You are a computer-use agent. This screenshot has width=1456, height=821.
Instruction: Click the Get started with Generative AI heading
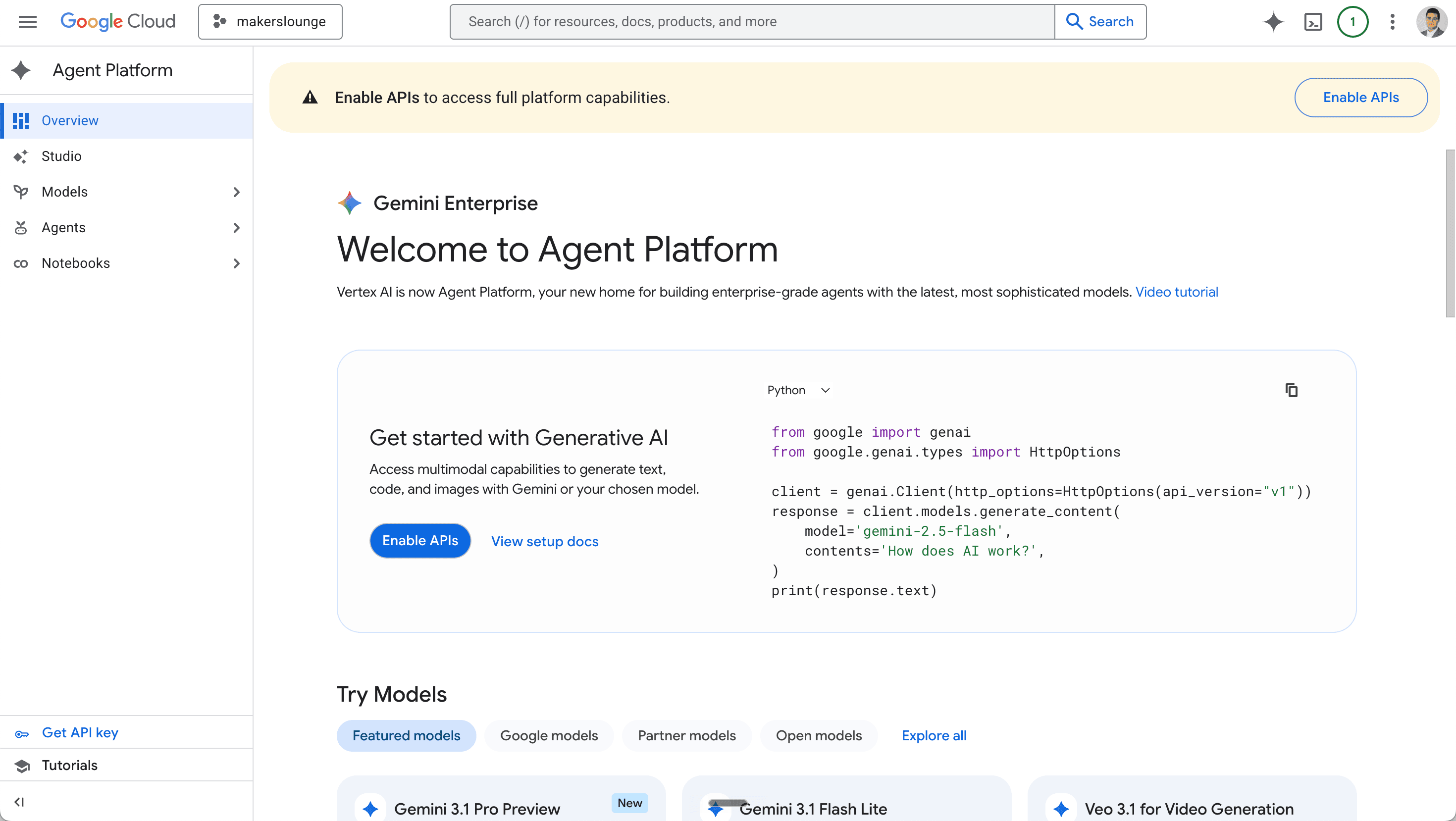519,437
